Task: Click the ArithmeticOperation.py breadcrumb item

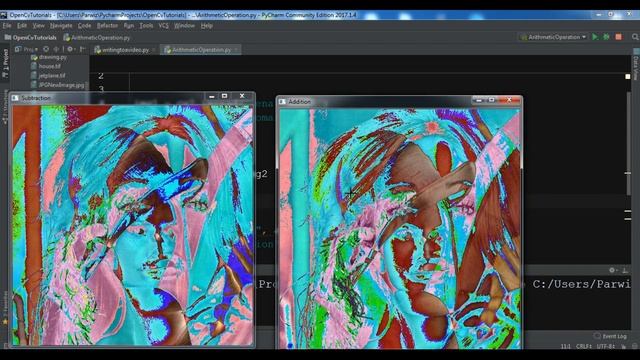Action: coord(97,38)
